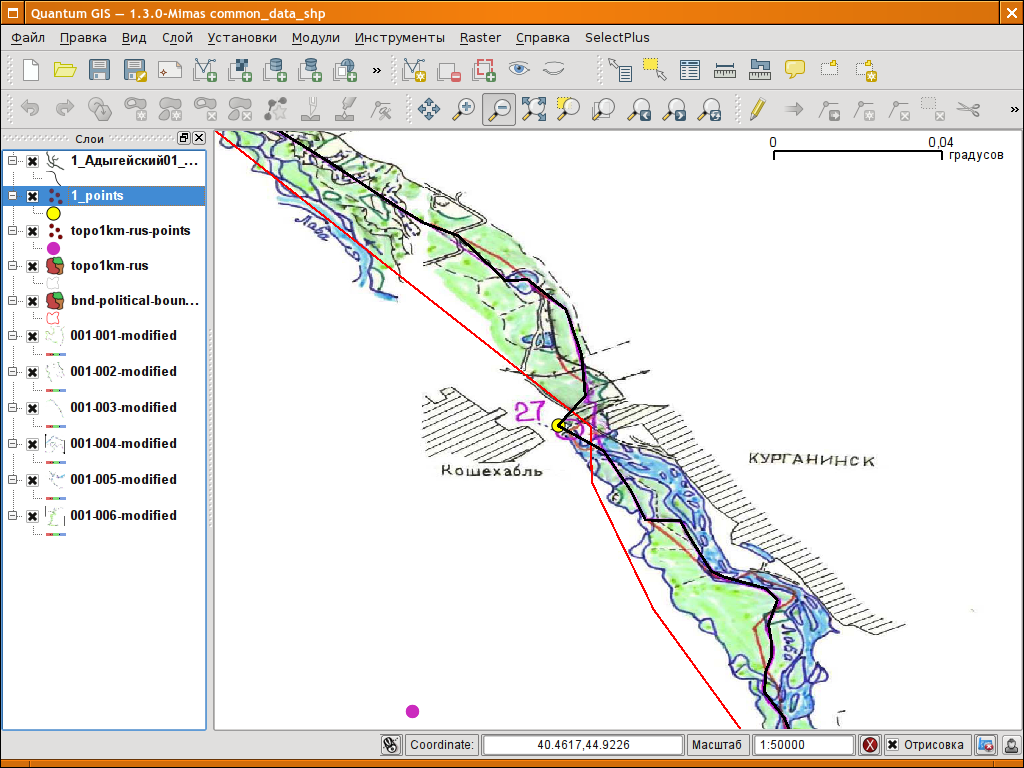Click the yellow circle symbol under 1_points

[x=53, y=213]
